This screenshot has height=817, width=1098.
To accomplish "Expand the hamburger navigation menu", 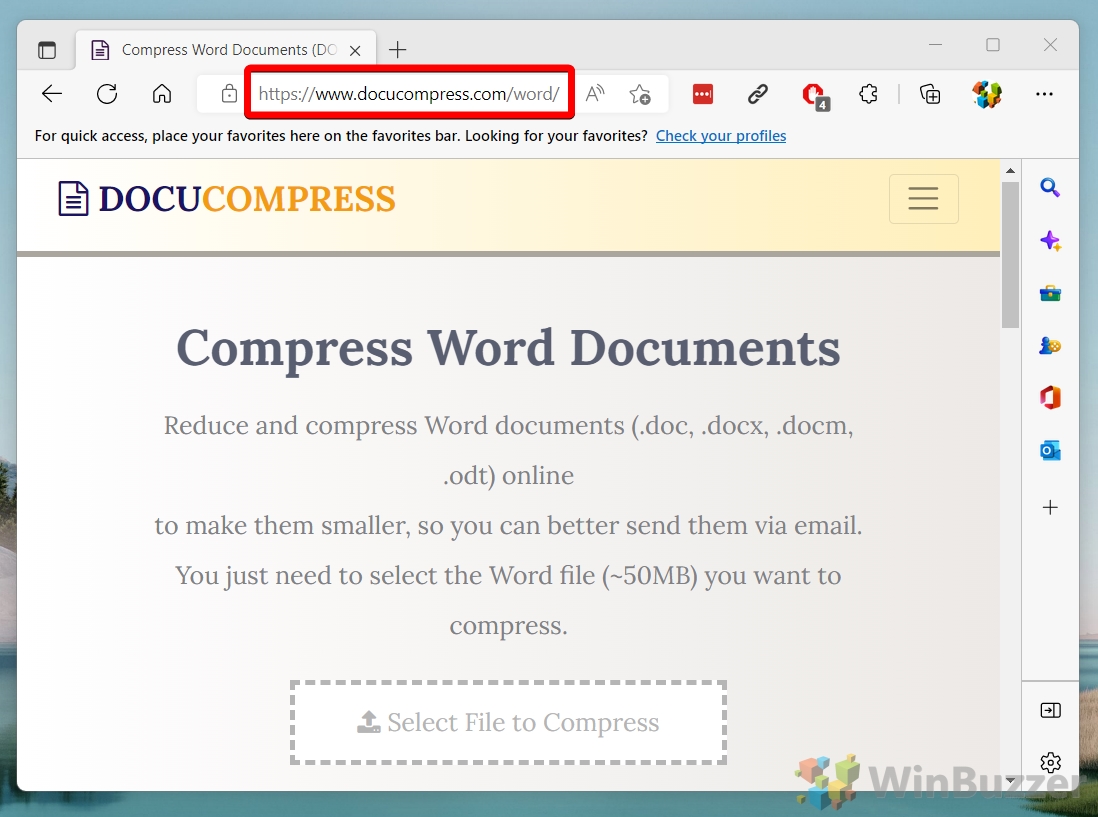I will [x=924, y=199].
